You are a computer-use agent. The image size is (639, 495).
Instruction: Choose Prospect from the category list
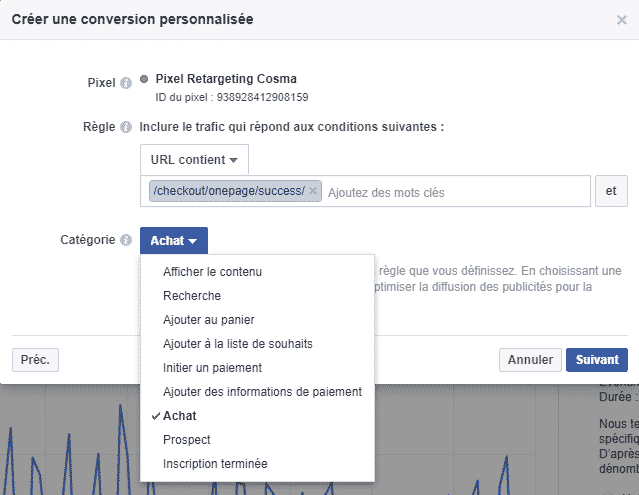(187, 440)
